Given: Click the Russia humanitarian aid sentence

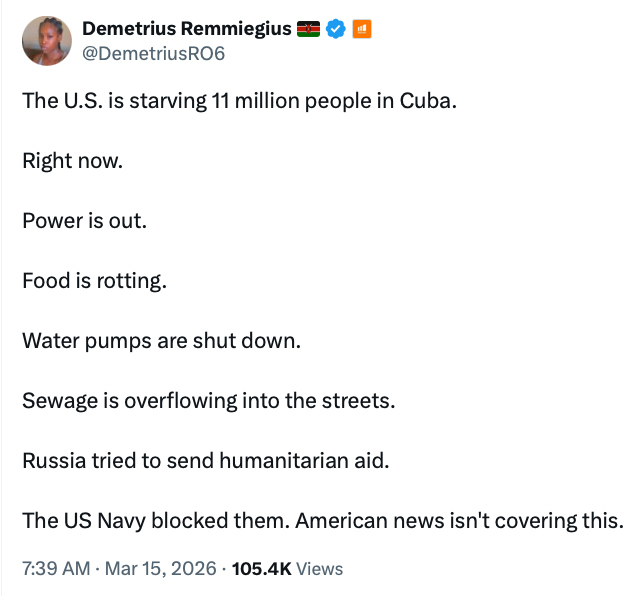Looking at the screenshot, I should point(204,461).
